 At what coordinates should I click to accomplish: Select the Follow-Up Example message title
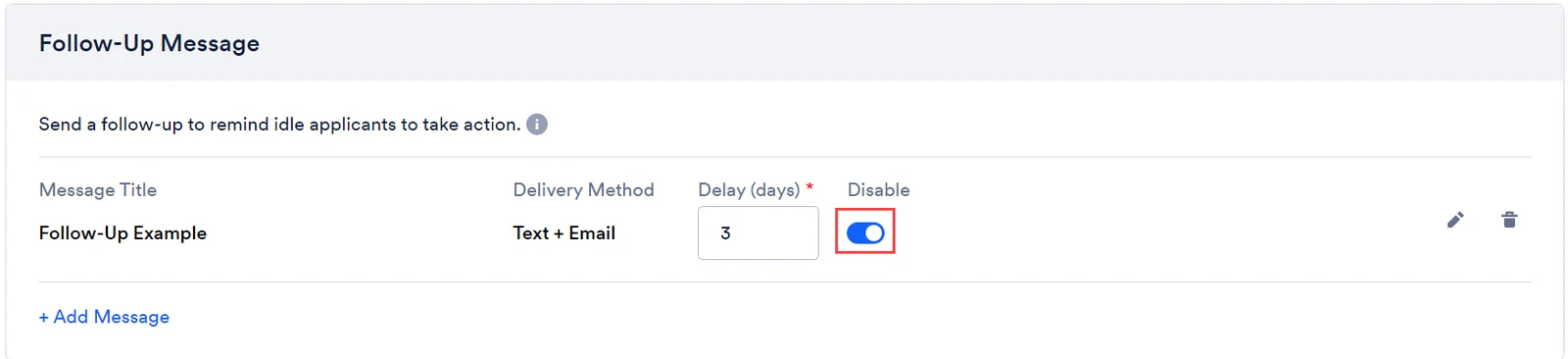[122, 233]
